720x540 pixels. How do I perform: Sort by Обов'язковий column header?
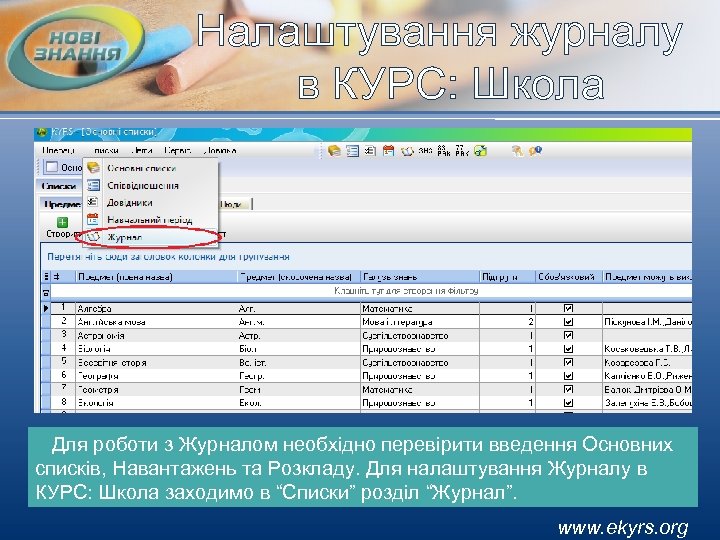[x=568, y=277]
